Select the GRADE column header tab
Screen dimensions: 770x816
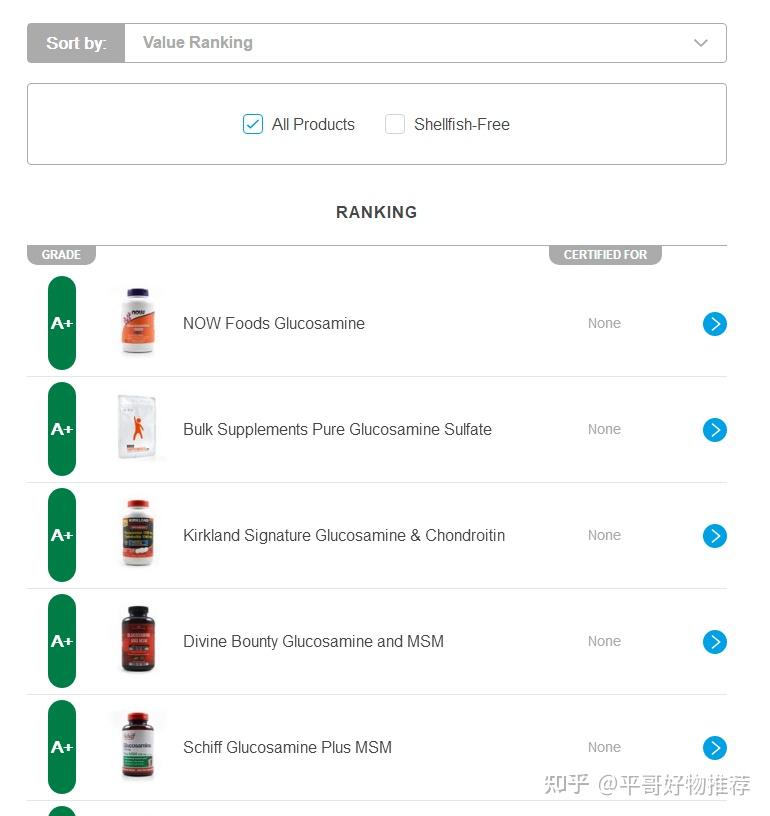[61, 254]
